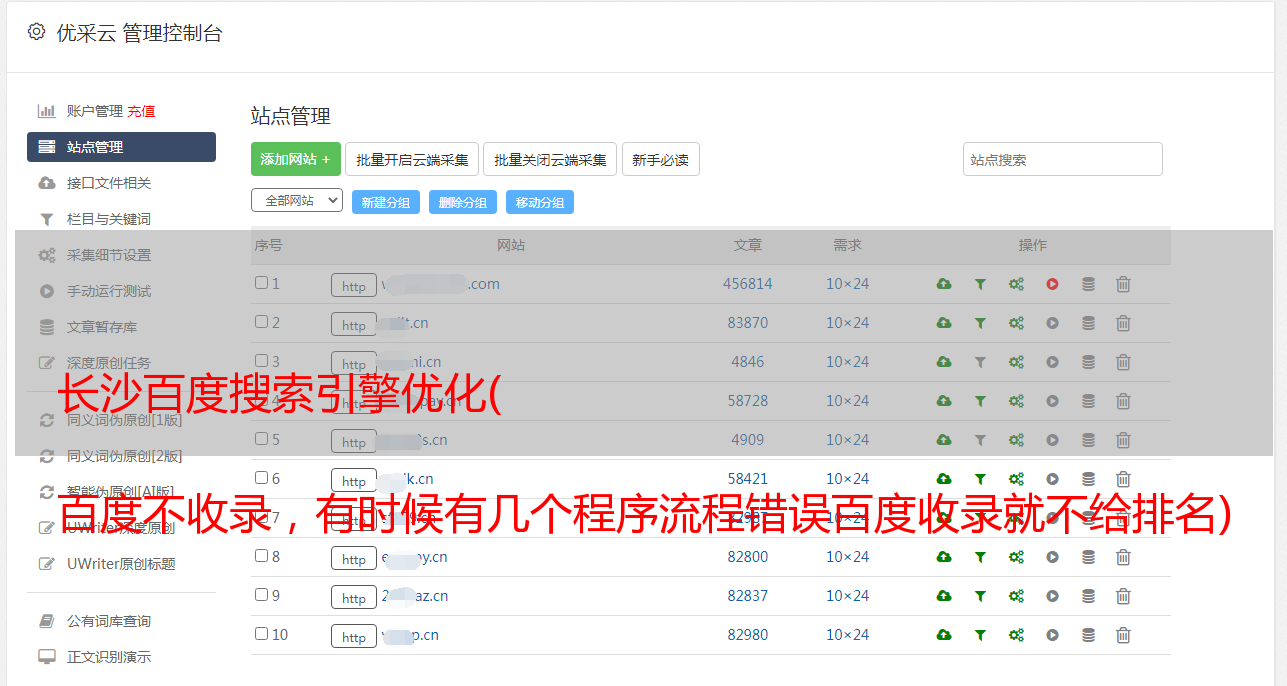Open the http protocol selector in row 1

pos(353,286)
